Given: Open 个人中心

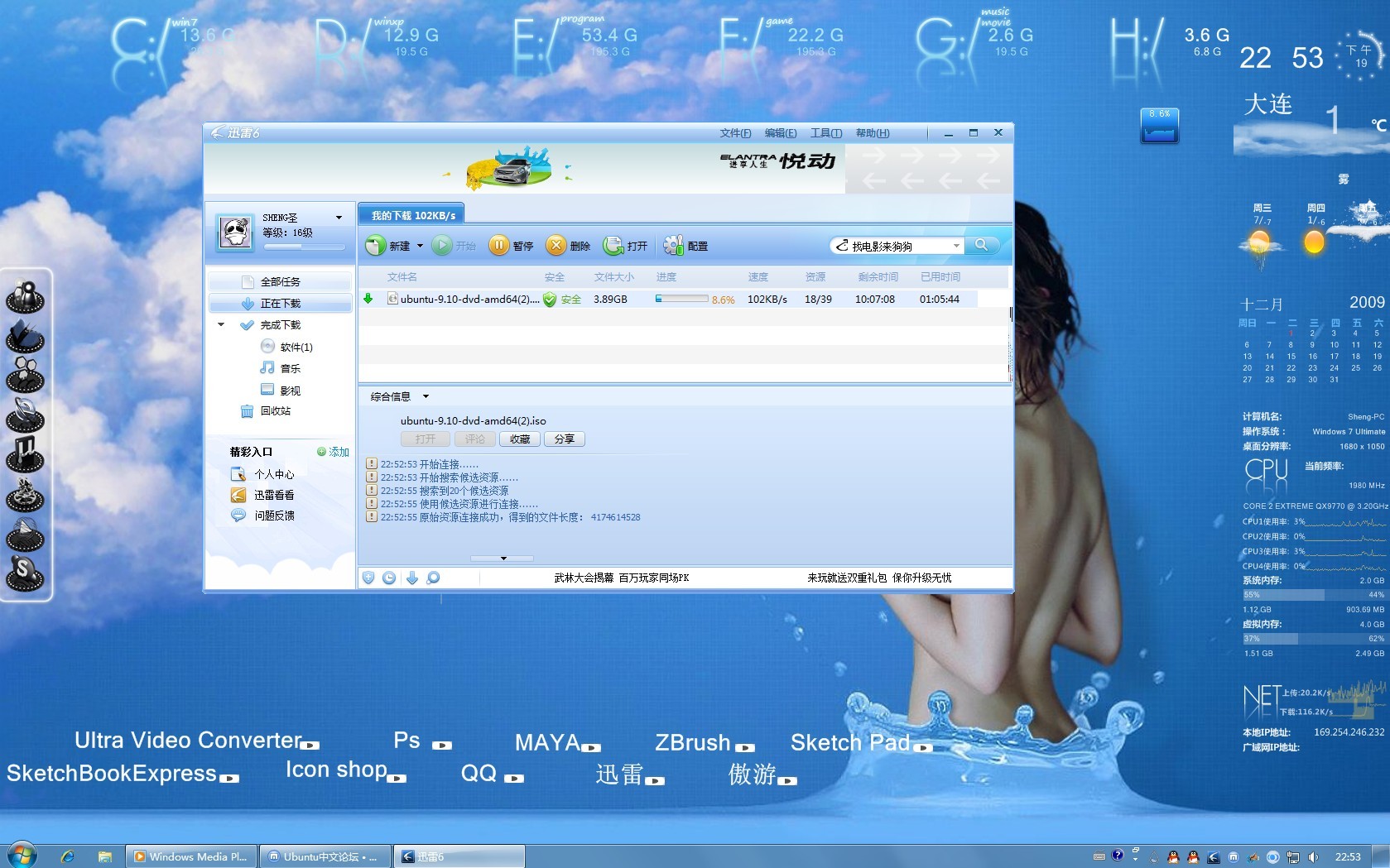Looking at the screenshot, I should (x=262, y=474).
